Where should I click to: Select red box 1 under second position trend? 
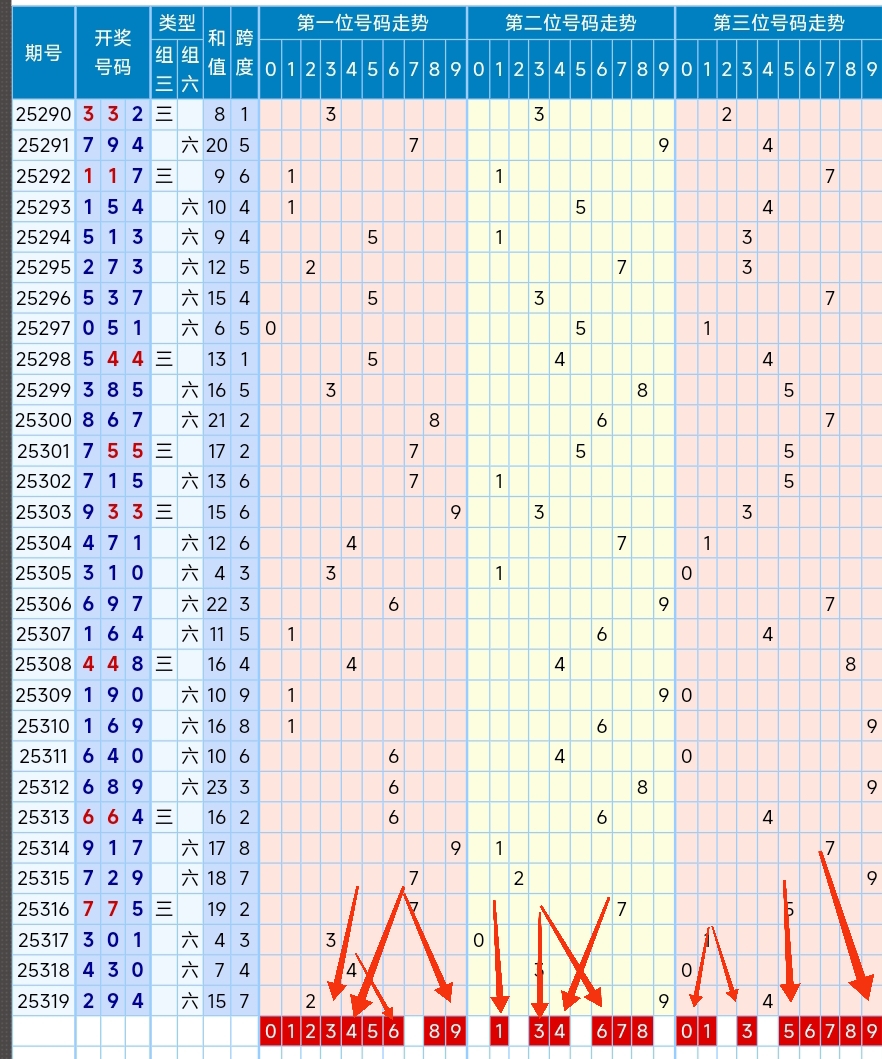click(498, 1031)
